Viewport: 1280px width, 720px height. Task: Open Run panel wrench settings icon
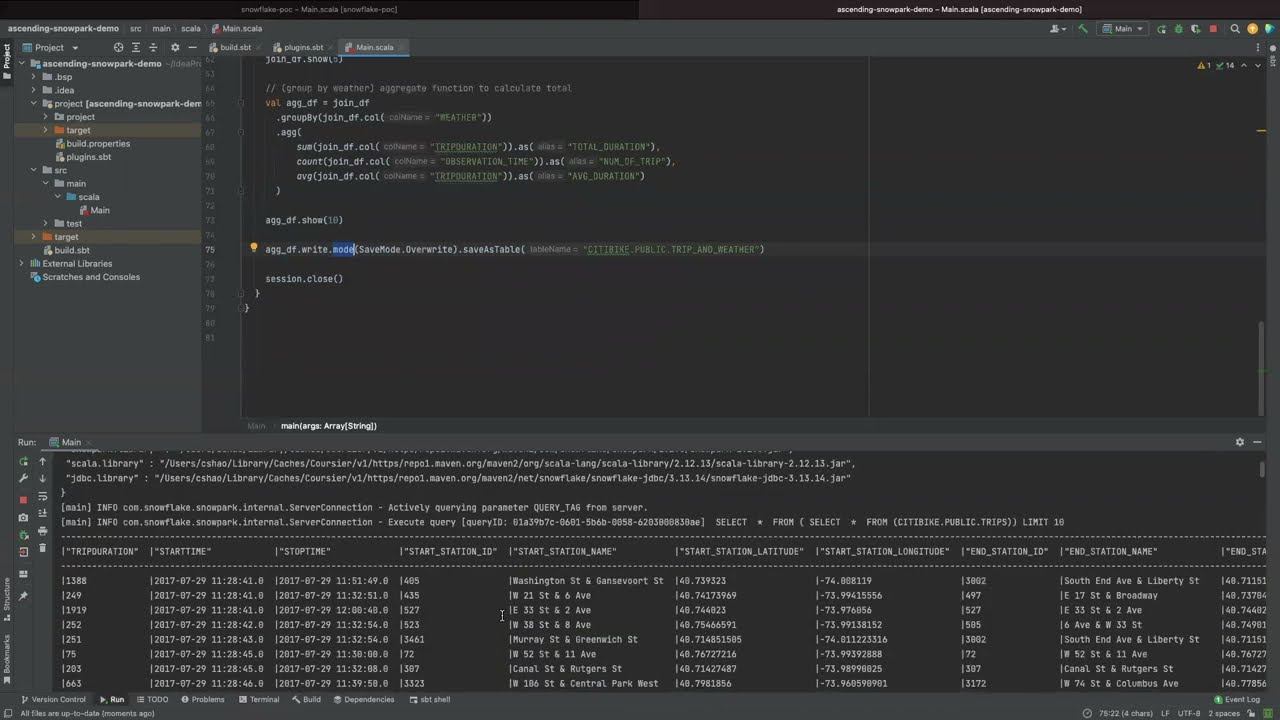pos(23,478)
